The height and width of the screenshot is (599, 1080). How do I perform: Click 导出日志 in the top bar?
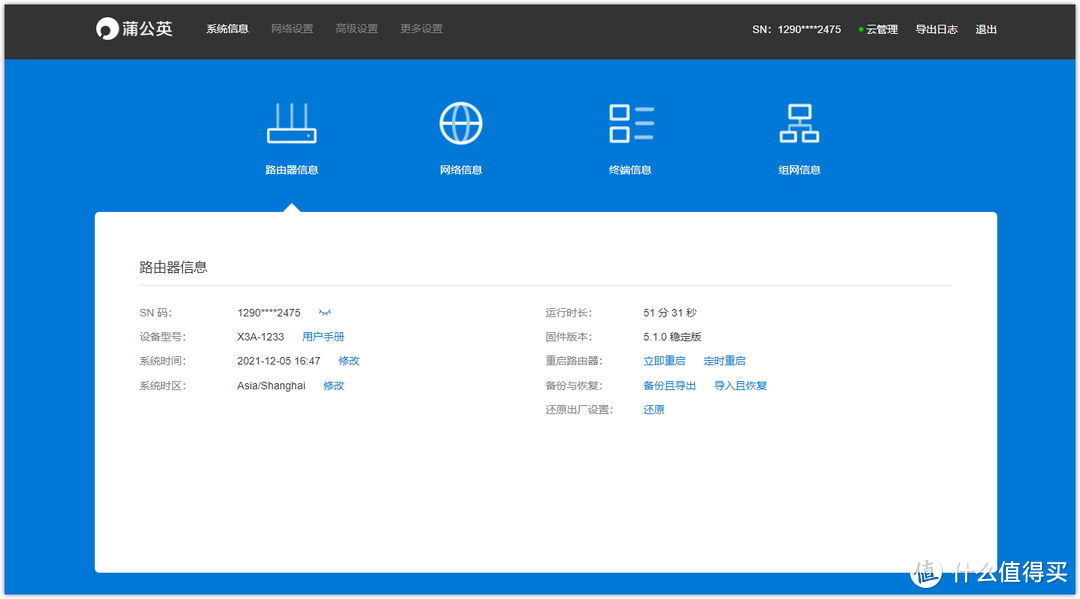pyautogui.click(x=936, y=29)
